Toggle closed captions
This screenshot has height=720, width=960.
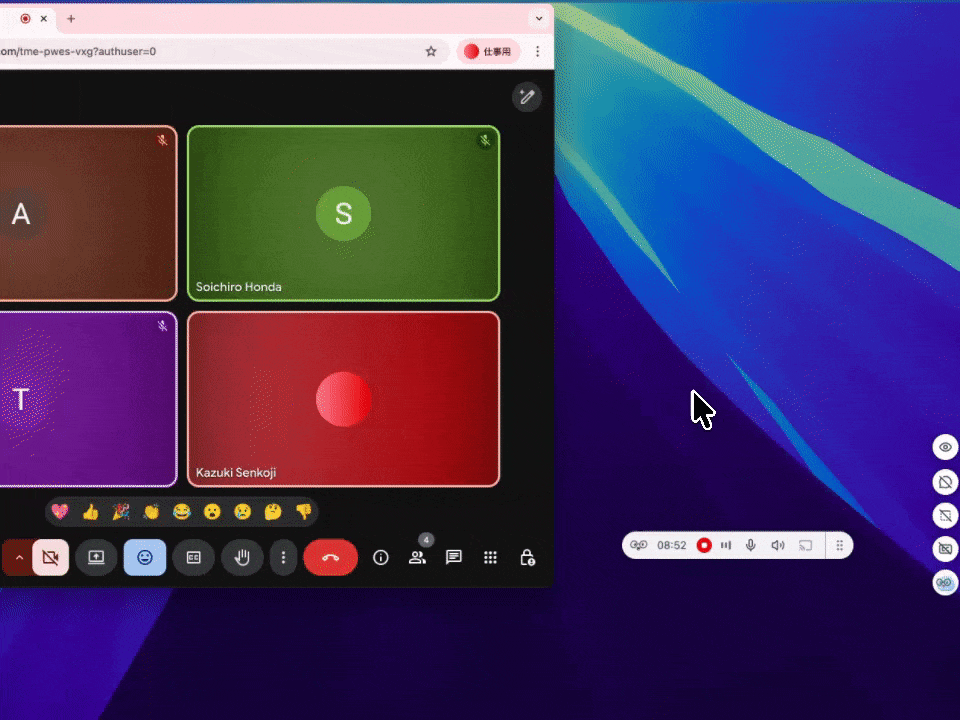coord(194,558)
